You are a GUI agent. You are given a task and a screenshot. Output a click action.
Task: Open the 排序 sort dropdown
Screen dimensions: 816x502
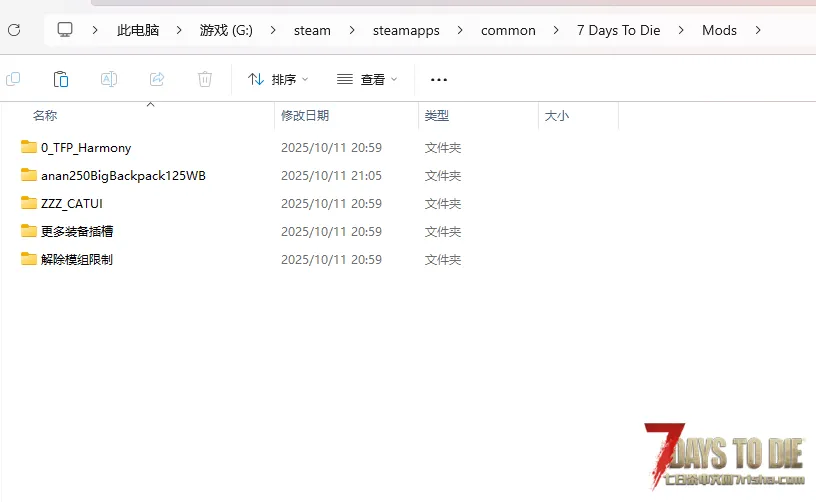coord(278,79)
